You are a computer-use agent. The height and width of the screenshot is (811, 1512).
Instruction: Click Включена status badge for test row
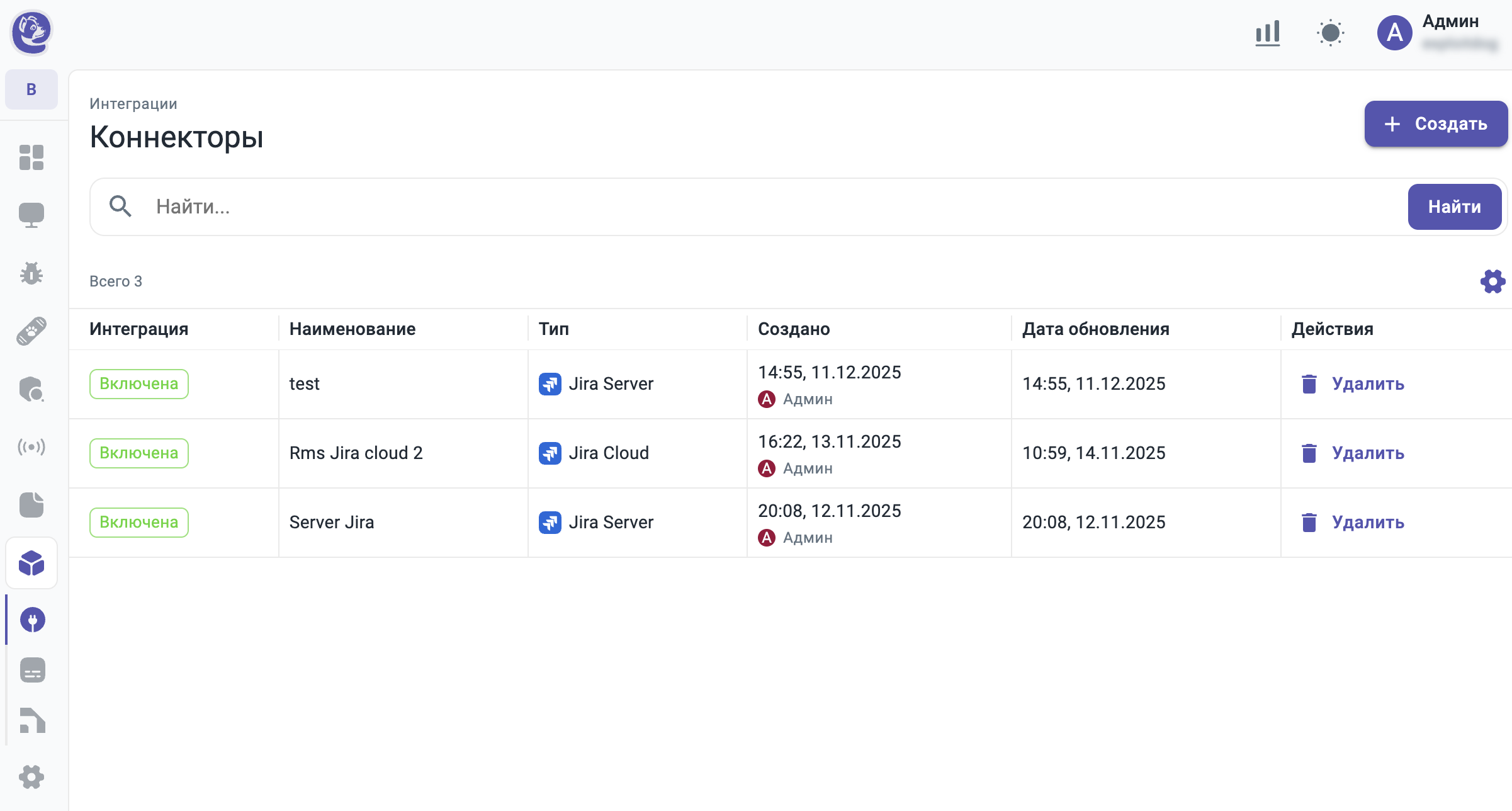[x=138, y=384]
